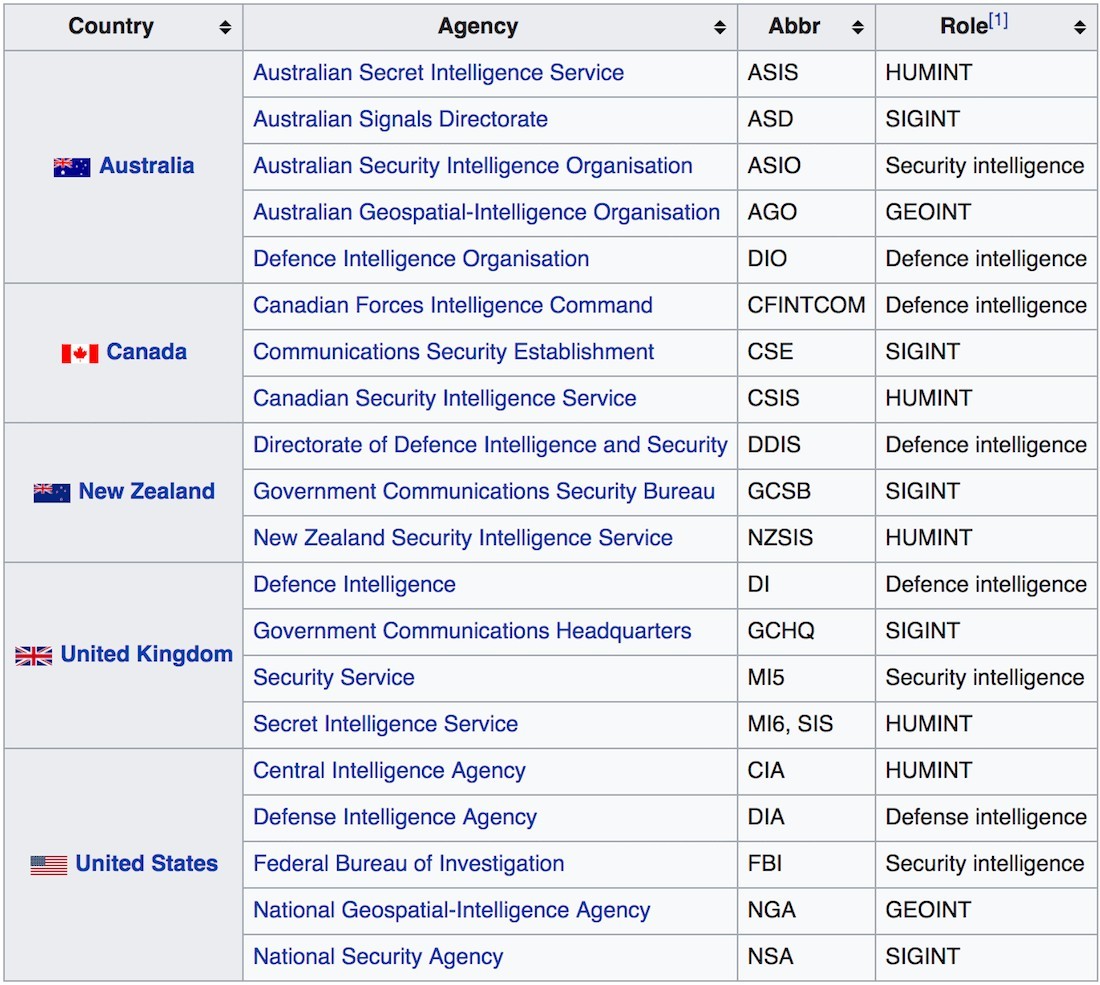
Task: Select the 'MI6, SIS' abbreviation cell
Action: pos(806,725)
